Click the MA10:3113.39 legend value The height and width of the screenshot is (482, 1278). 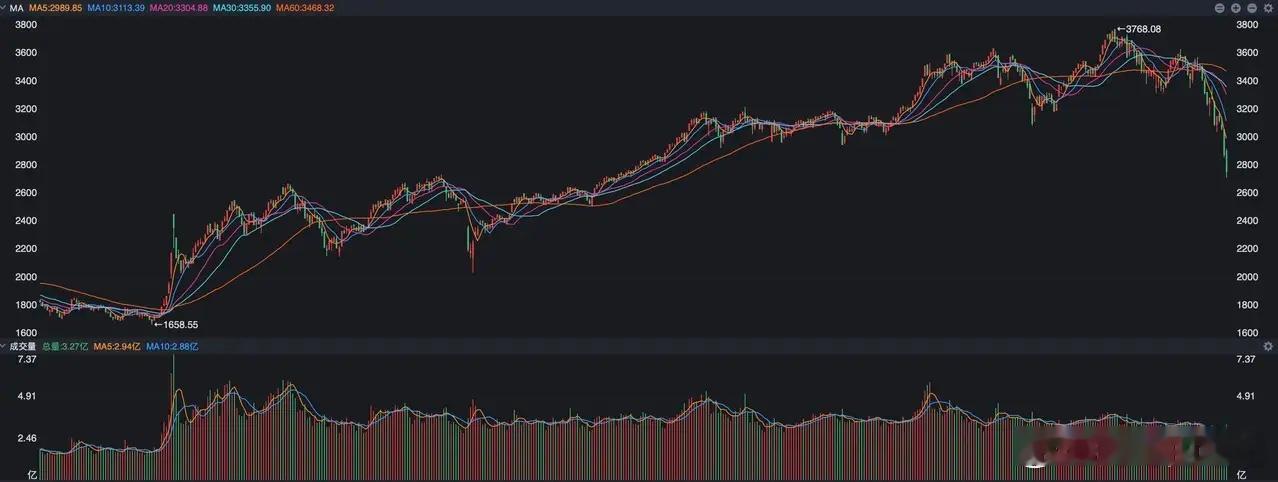click(116, 7)
